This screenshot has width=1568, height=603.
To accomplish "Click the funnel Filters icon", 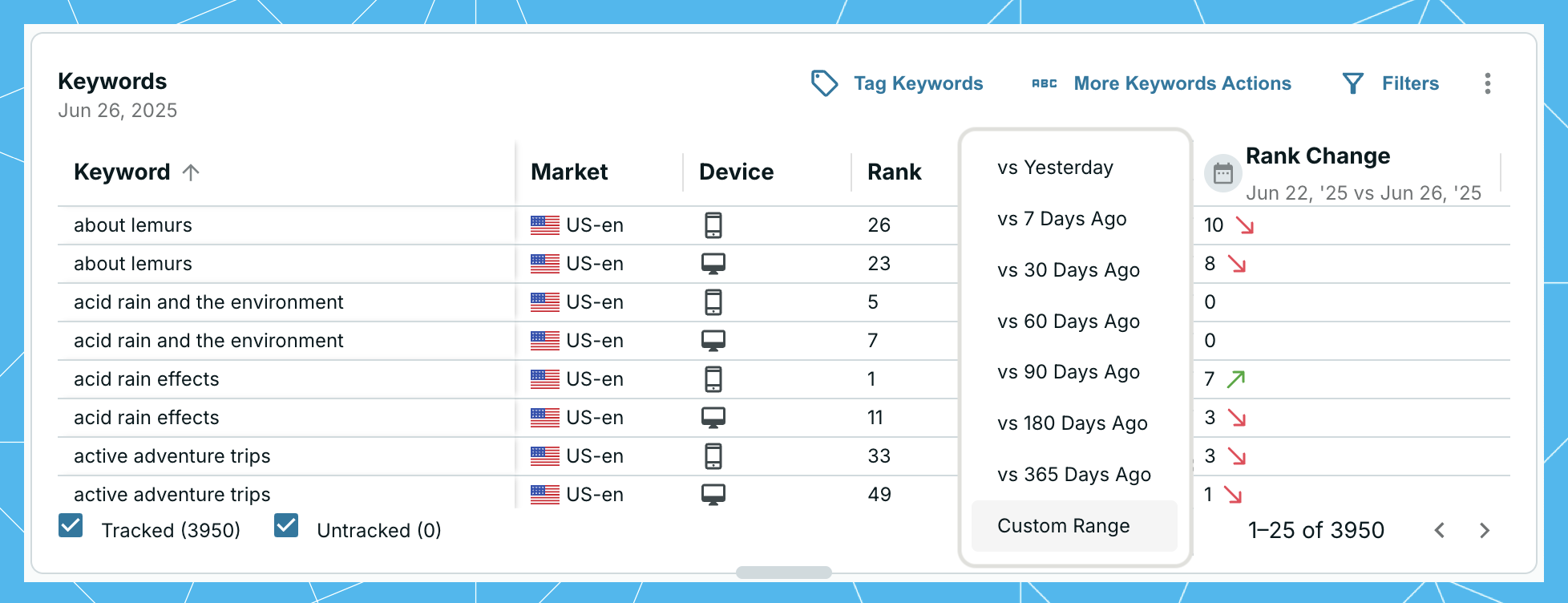I will (x=1353, y=83).
